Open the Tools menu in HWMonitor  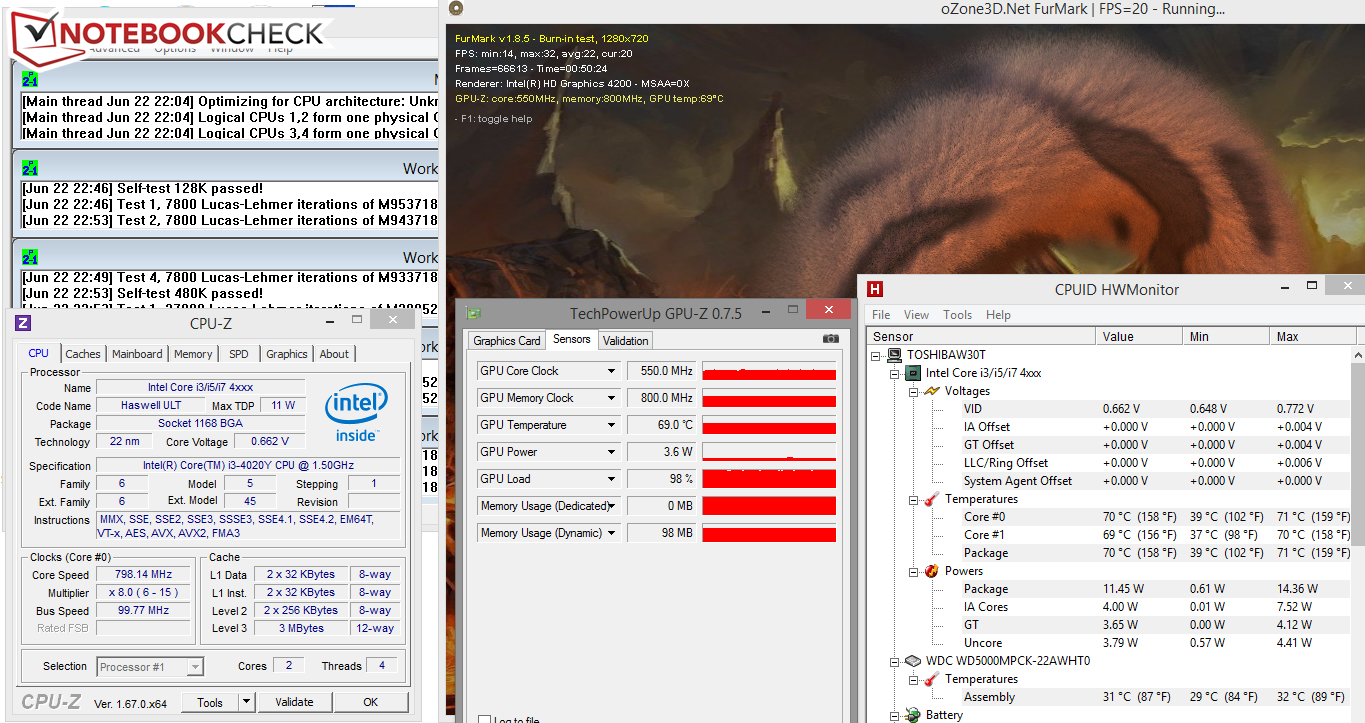(x=957, y=315)
